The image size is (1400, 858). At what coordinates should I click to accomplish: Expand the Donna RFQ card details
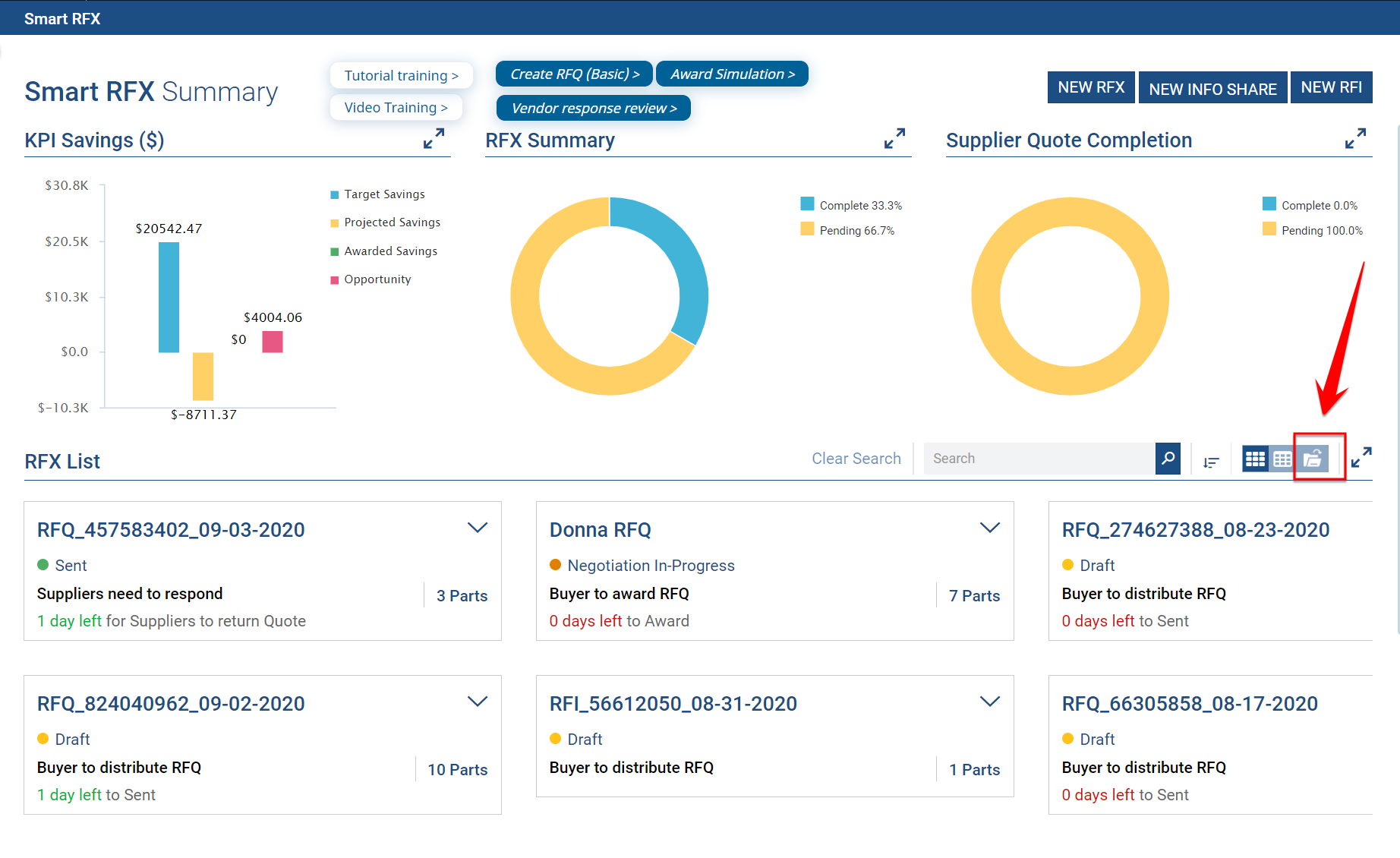pos(989,528)
